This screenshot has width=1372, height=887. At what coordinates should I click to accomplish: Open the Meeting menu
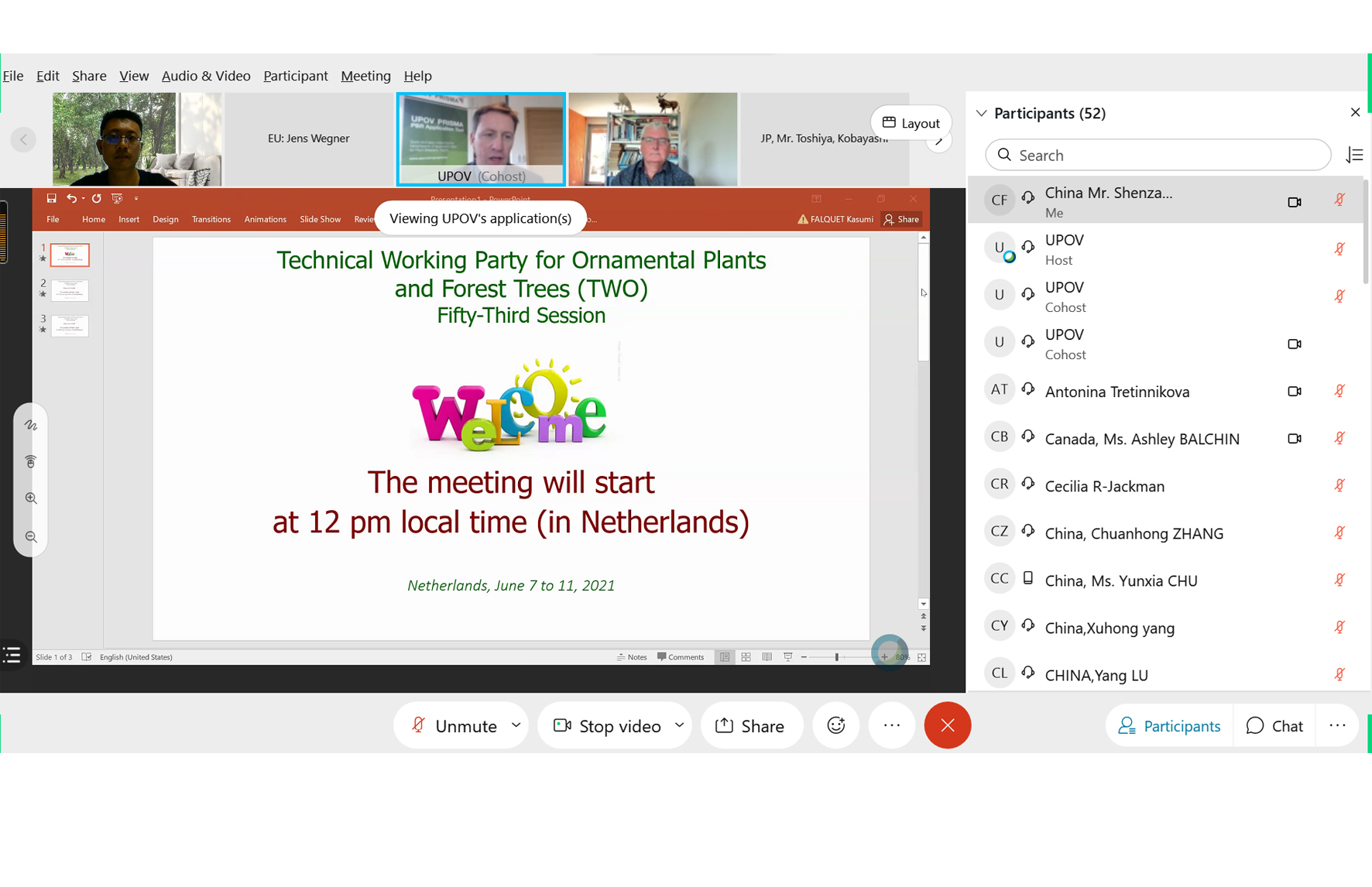point(365,76)
